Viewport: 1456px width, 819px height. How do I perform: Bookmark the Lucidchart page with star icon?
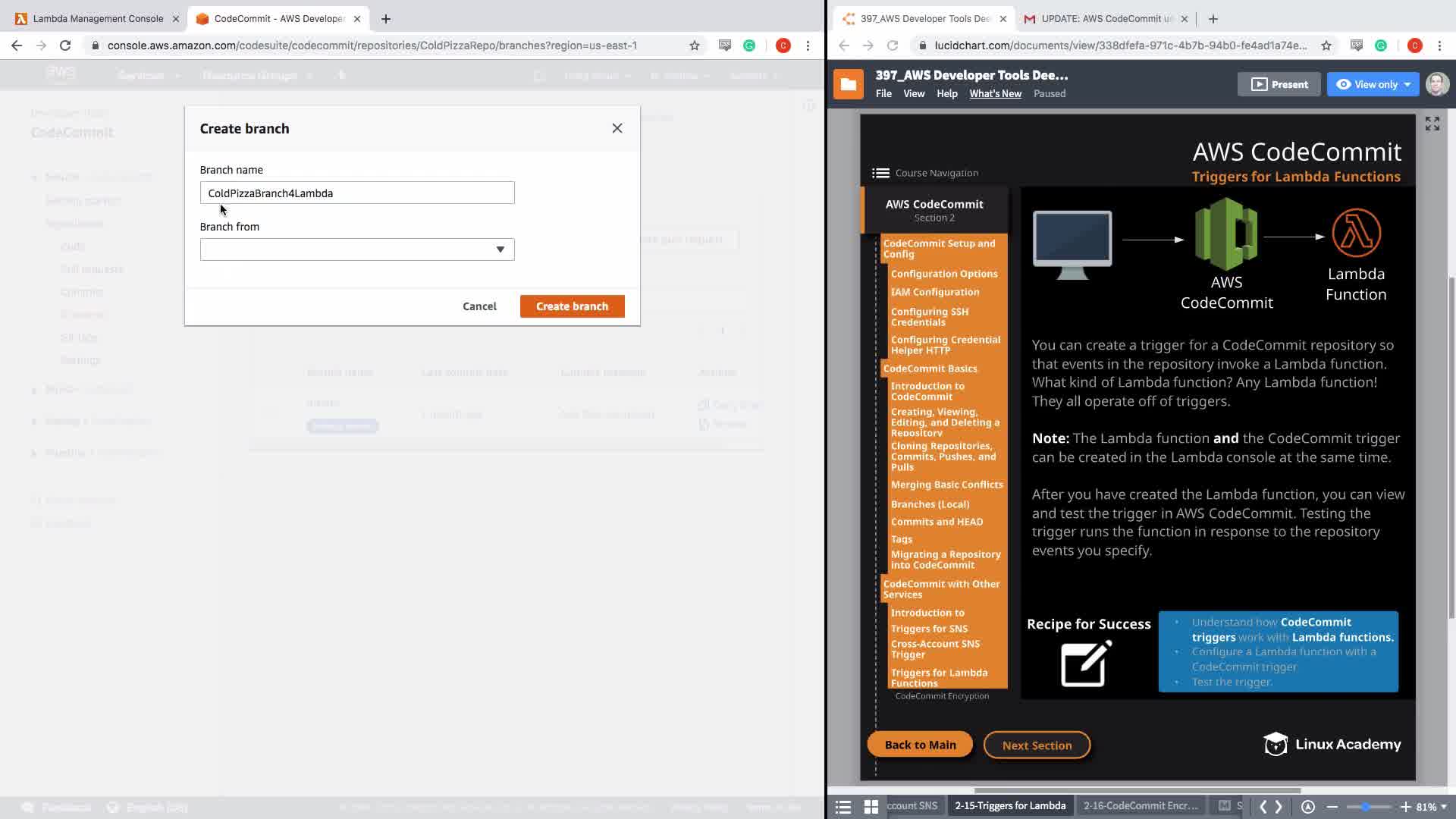click(x=1326, y=45)
